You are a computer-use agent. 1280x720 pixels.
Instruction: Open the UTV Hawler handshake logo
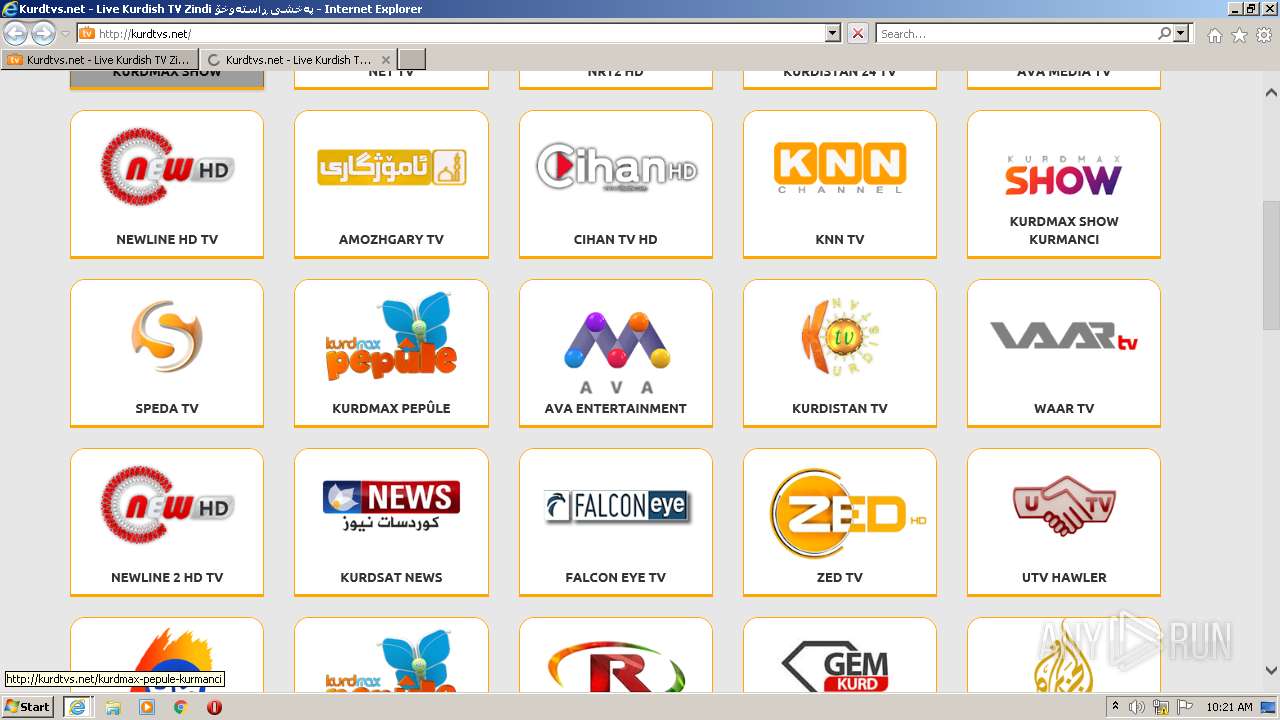point(1064,505)
